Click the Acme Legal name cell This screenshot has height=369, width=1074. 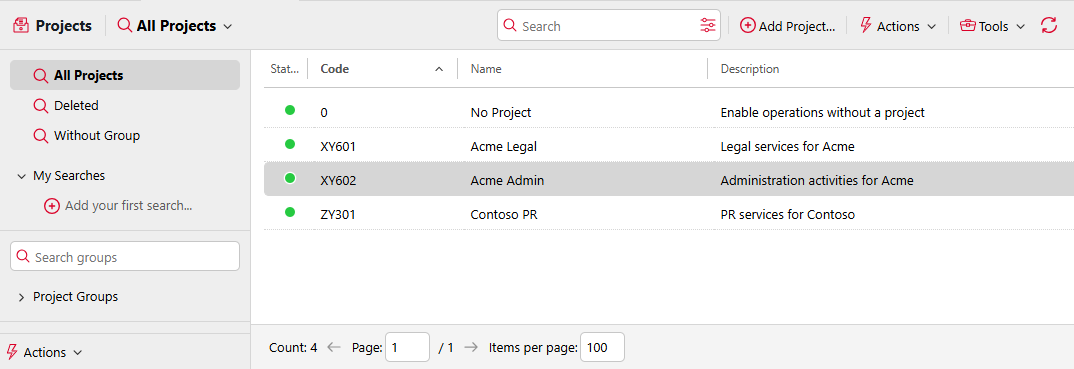(503, 147)
